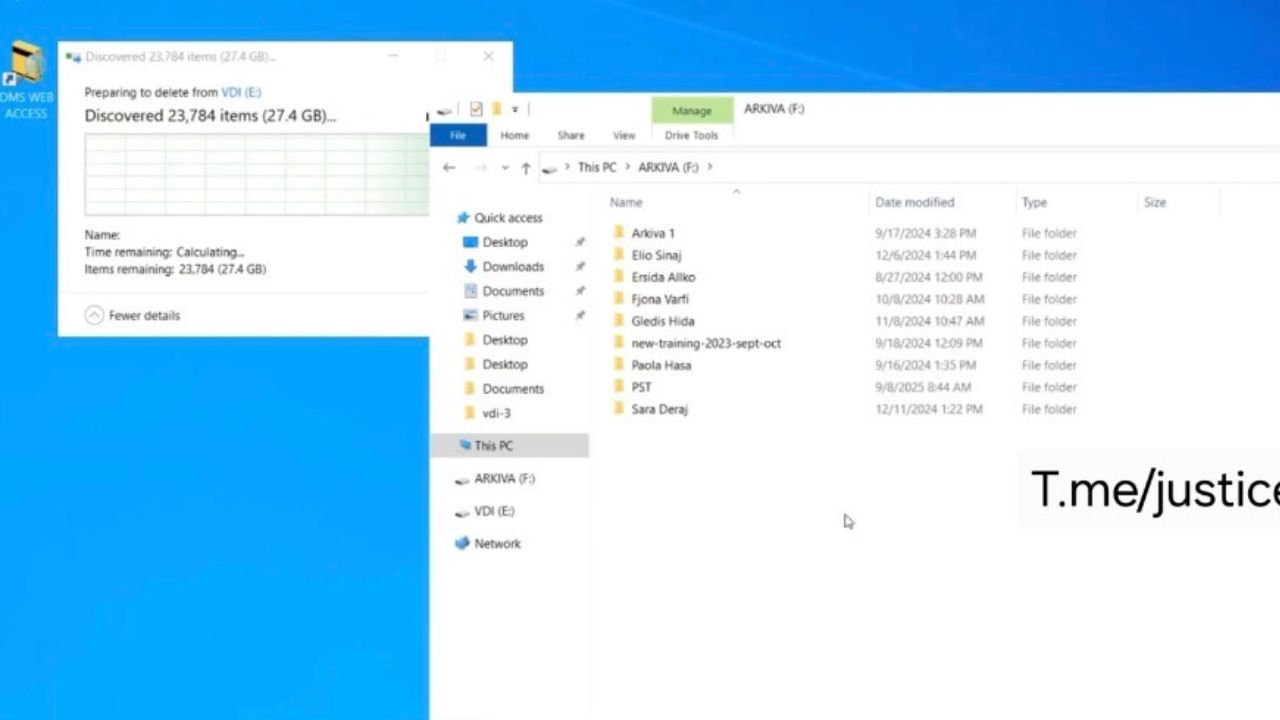The height and width of the screenshot is (720, 1280).
Task: Close the delete progress dialog
Action: point(488,56)
